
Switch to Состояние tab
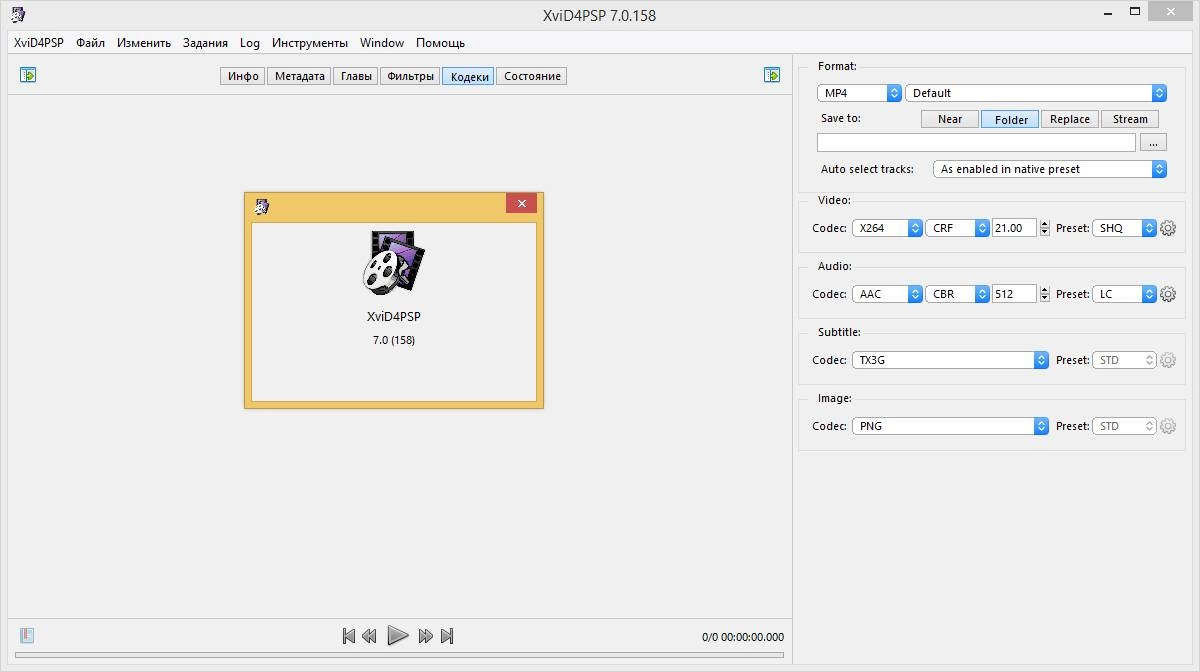[x=532, y=76]
